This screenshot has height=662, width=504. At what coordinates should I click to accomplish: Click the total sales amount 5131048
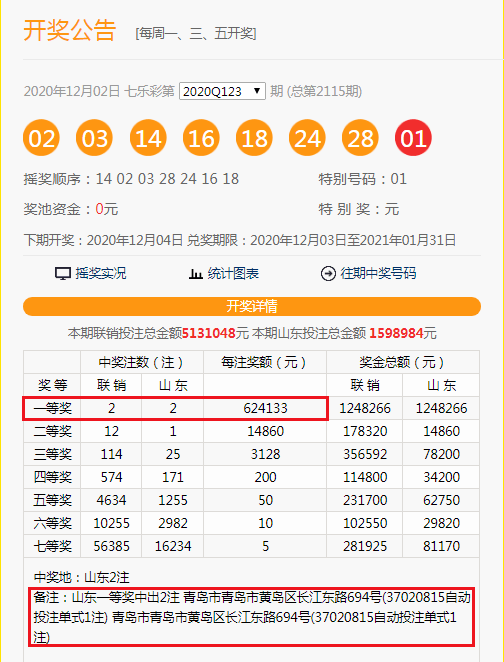tap(209, 334)
